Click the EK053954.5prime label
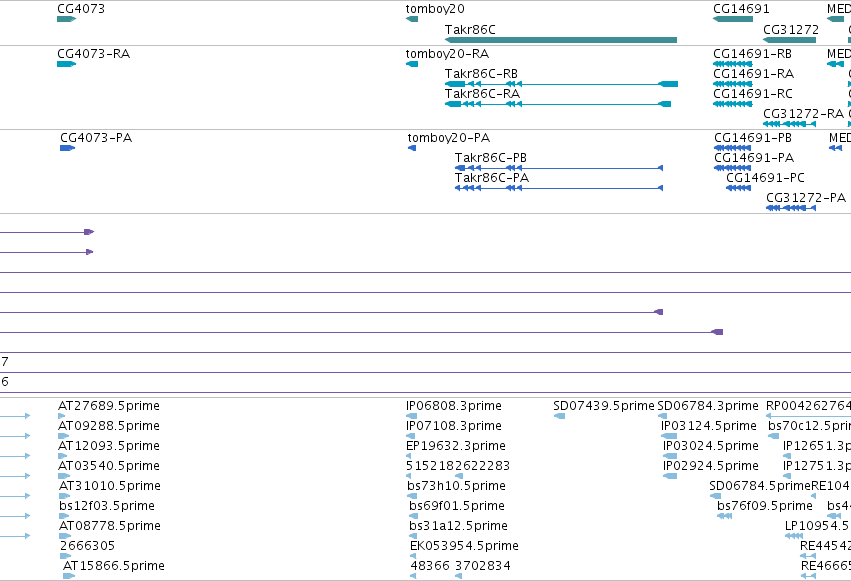 point(465,546)
